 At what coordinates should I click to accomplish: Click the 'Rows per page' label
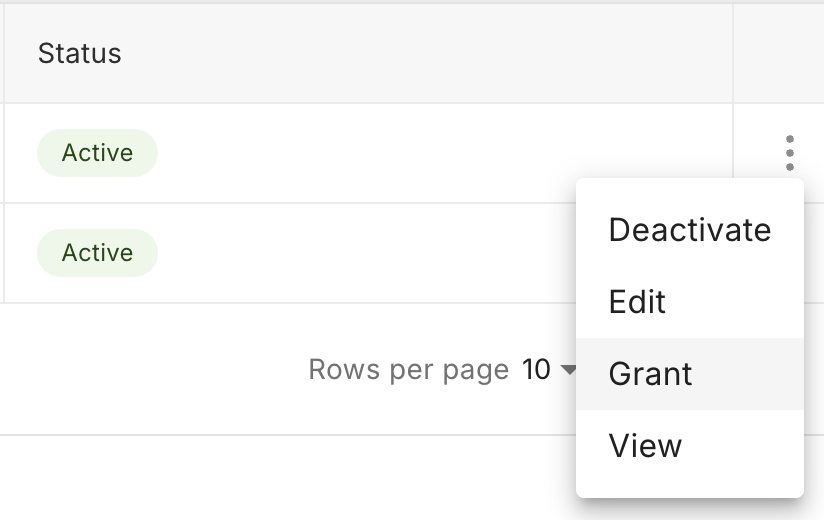(x=408, y=370)
